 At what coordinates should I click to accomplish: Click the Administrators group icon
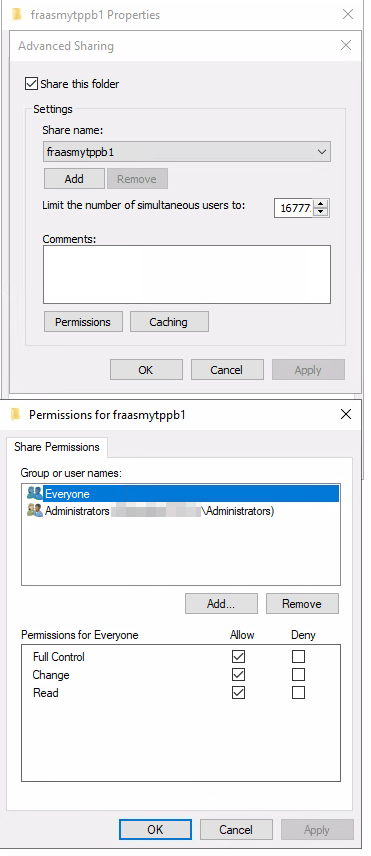coord(34,511)
